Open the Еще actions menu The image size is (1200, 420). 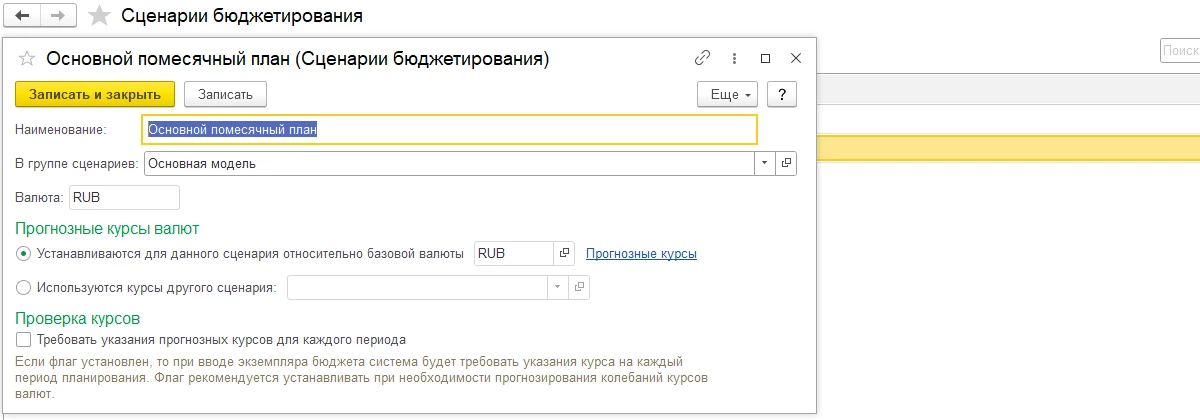pyautogui.click(x=727, y=94)
